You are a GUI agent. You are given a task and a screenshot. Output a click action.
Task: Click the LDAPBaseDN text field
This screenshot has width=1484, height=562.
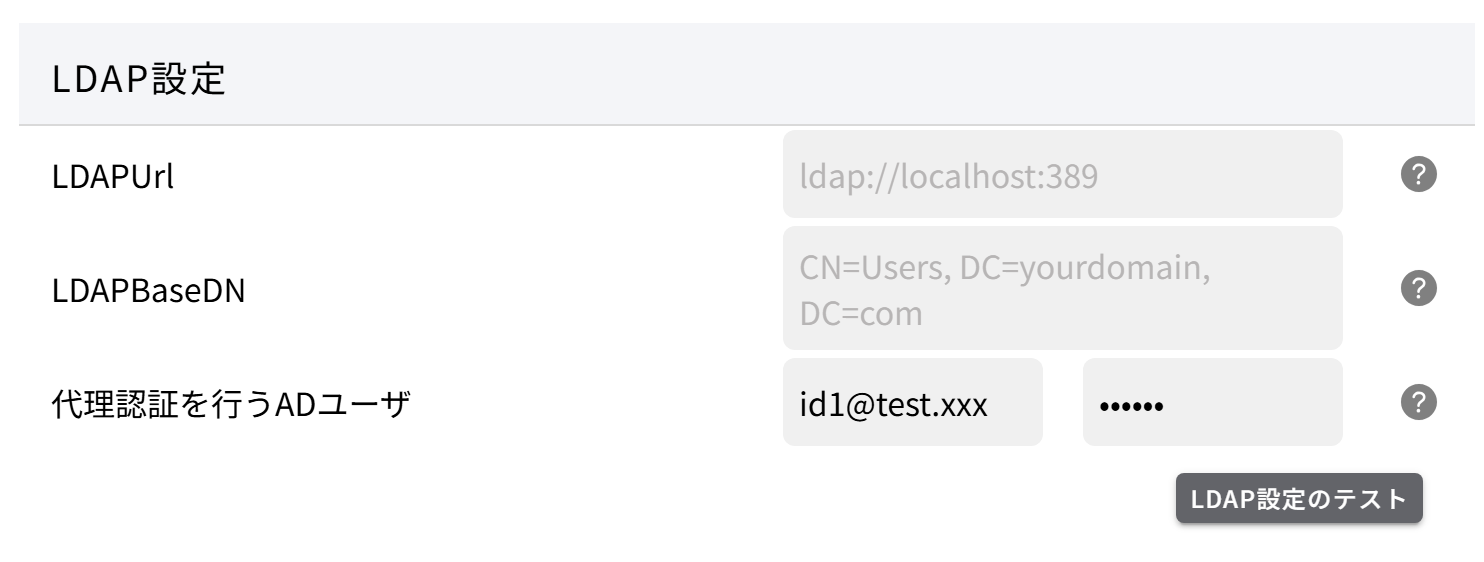click(x=1062, y=288)
